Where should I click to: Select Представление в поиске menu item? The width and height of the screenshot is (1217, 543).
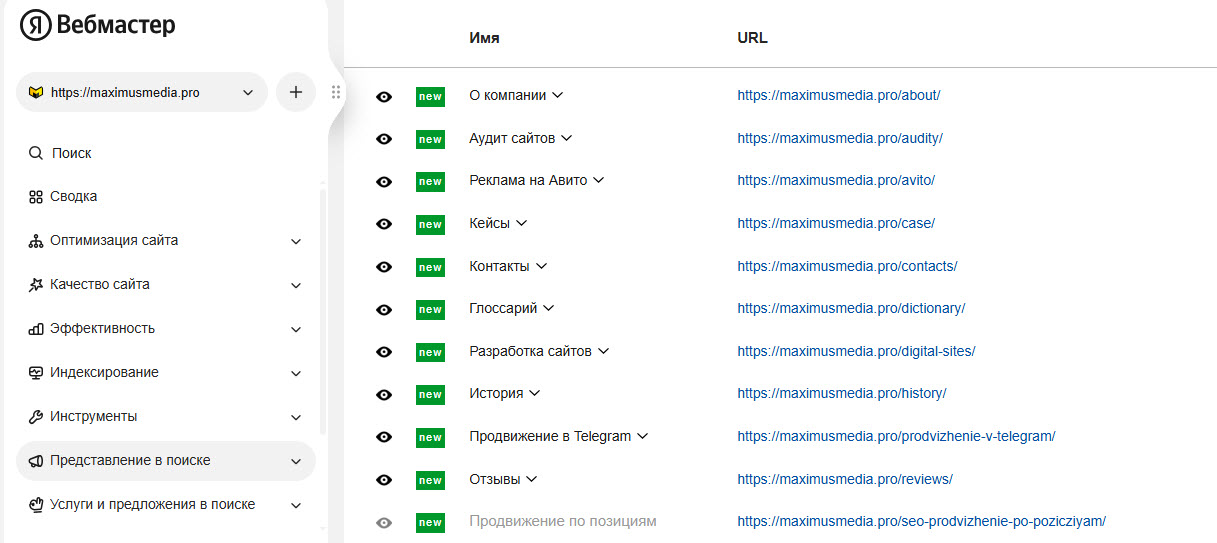[x=130, y=461]
